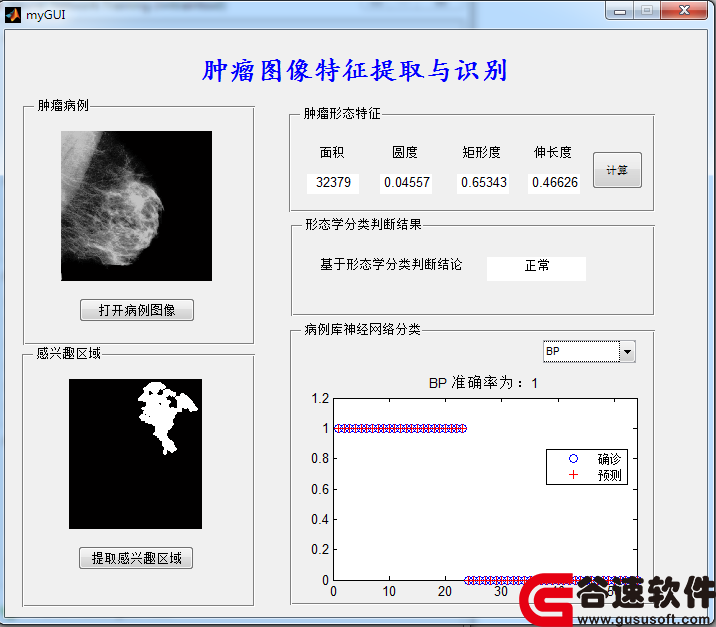Viewport: 716px width, 627px height.
Task: Click the 病例库神经网络分类 panel title
Action: (362, 329)
